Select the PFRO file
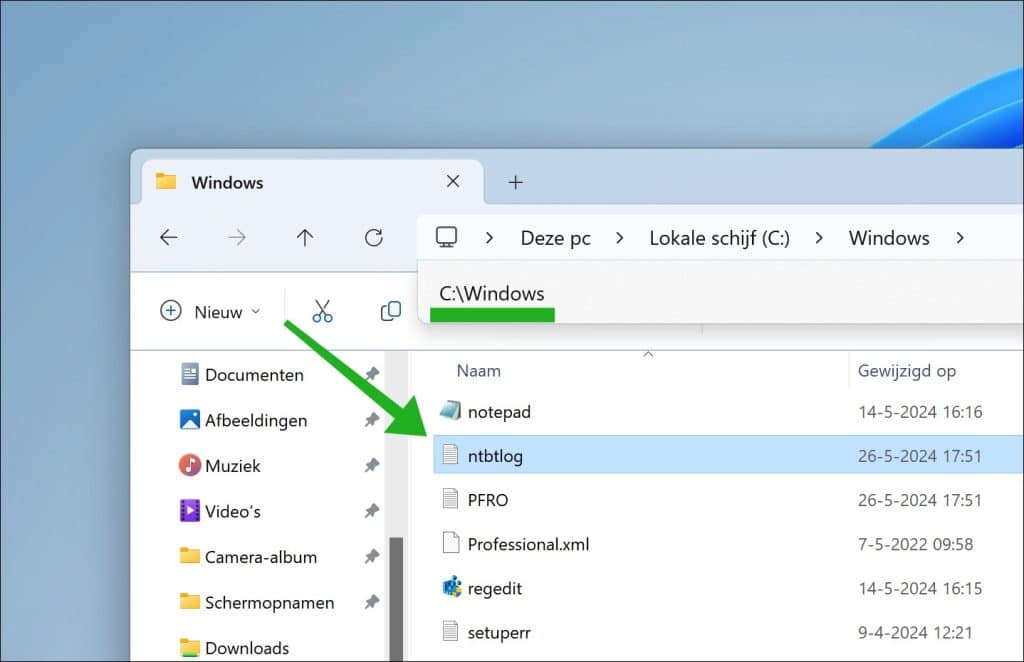1024x662 pixels. [x=728, y=499]
